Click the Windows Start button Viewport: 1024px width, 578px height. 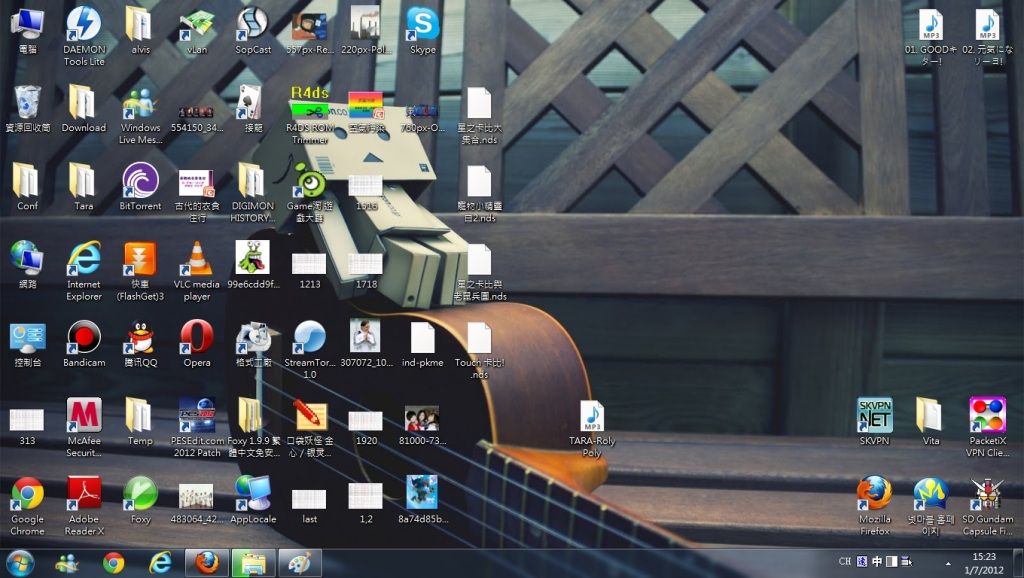(20, 562)
